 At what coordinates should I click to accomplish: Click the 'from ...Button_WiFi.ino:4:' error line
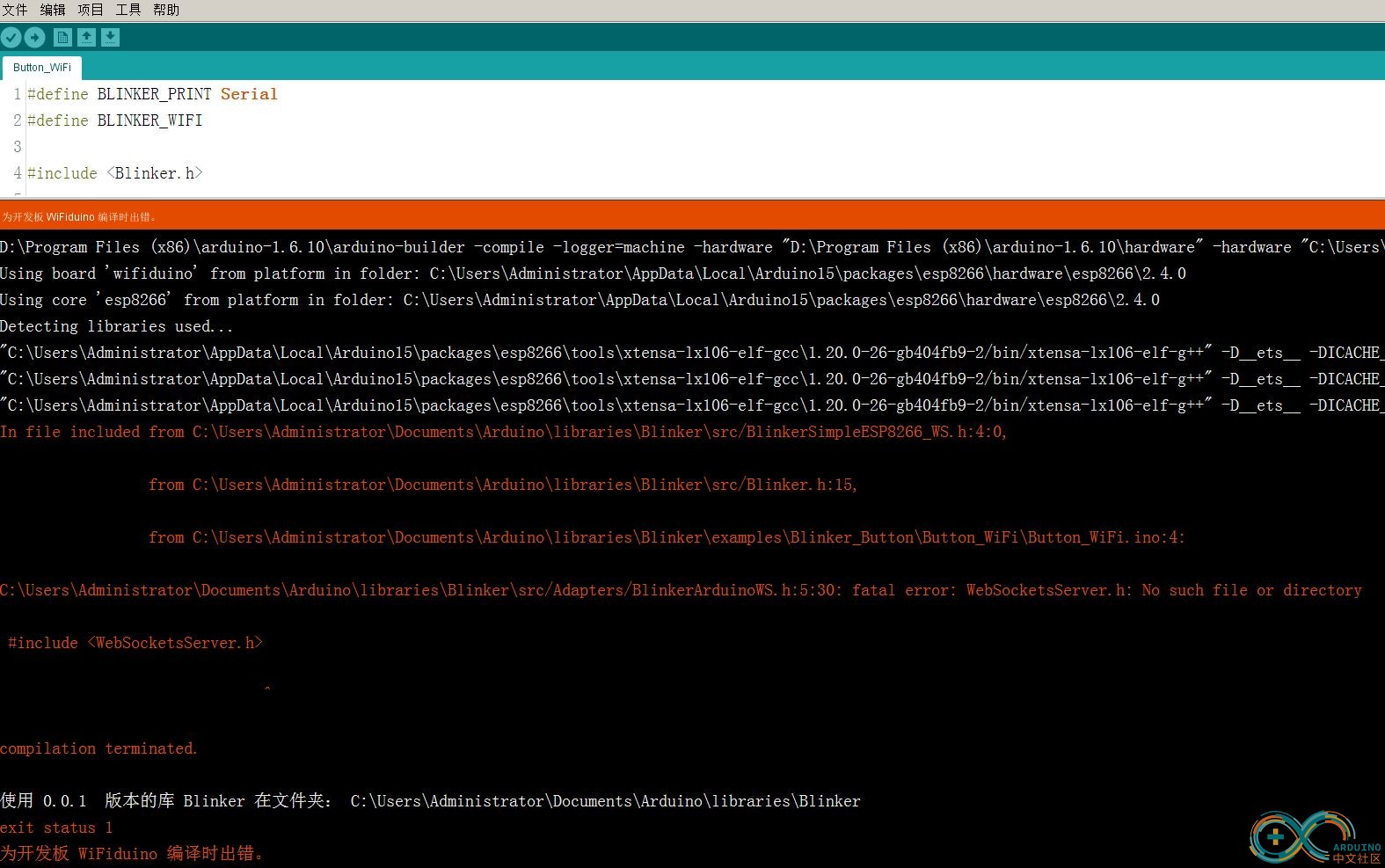pyautogui.click(x=667, y=537)
